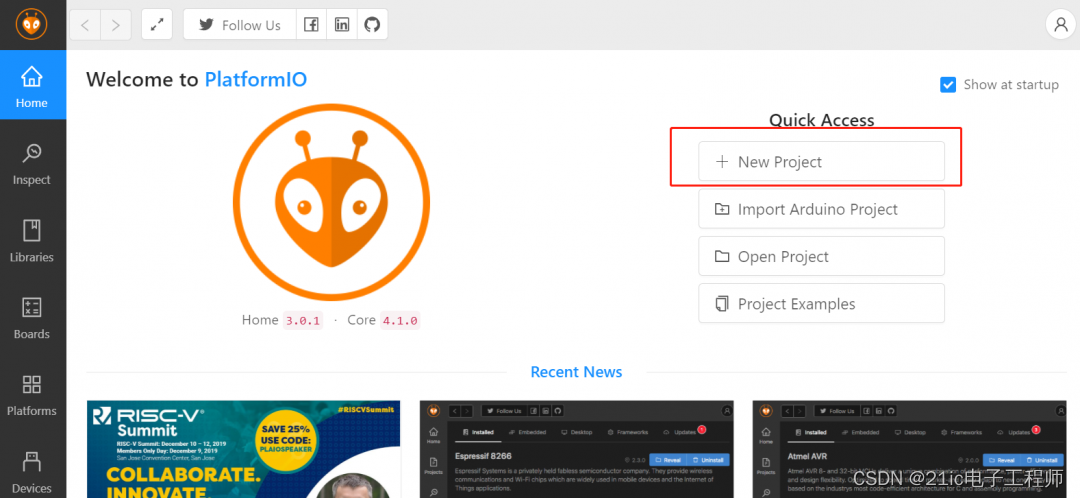Click the Home version 3.0.1 tag
Viewport: 1080px width, 498px height.
(302, 320)
